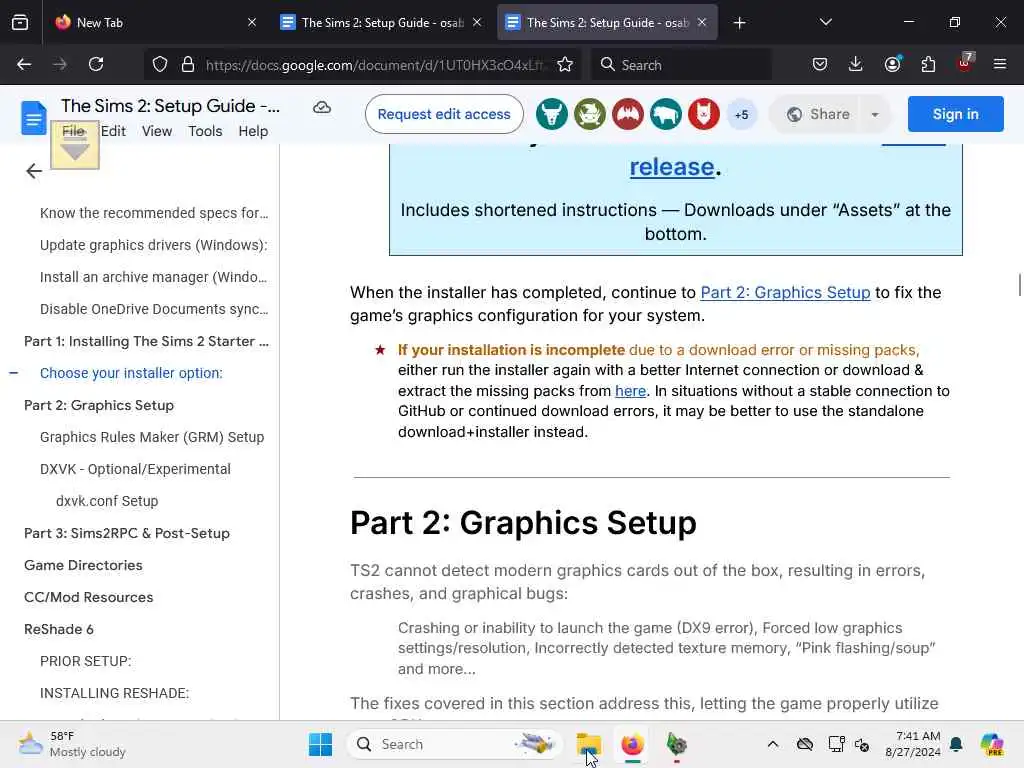The width and height of the screenshot is (1024, 768).
Task: Open the Part 2: Graphics Setup link
Action: coord(785,293)
